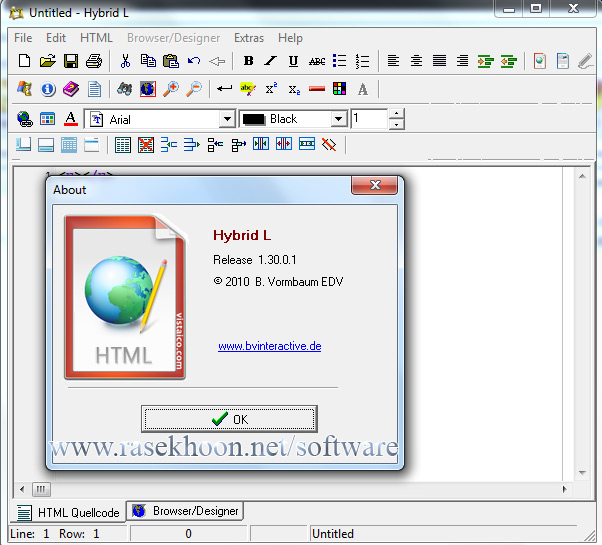Insert hyperlink with globe chain icon

(25, 119)
